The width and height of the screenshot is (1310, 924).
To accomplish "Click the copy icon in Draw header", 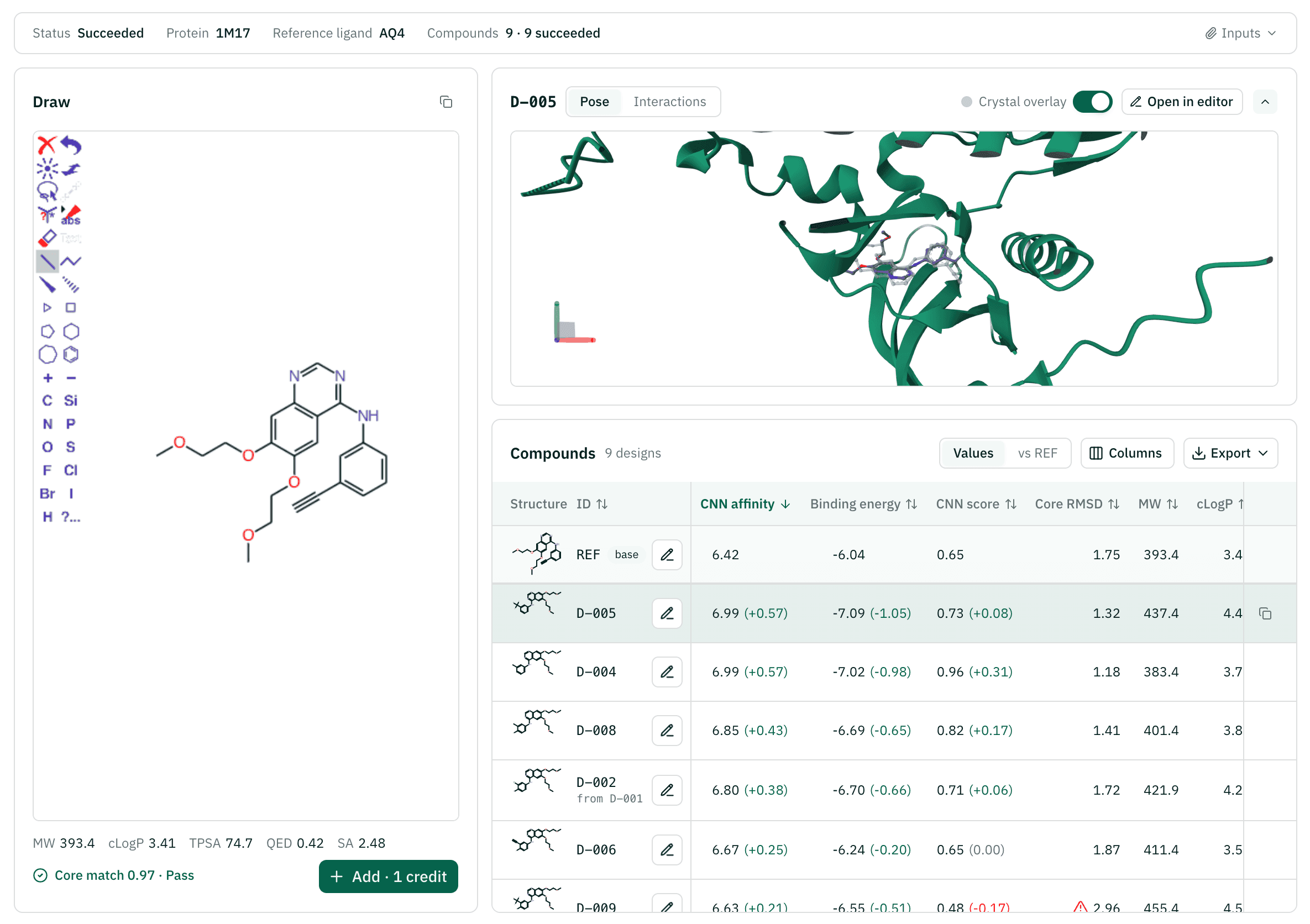I will (x=446, y=102).
